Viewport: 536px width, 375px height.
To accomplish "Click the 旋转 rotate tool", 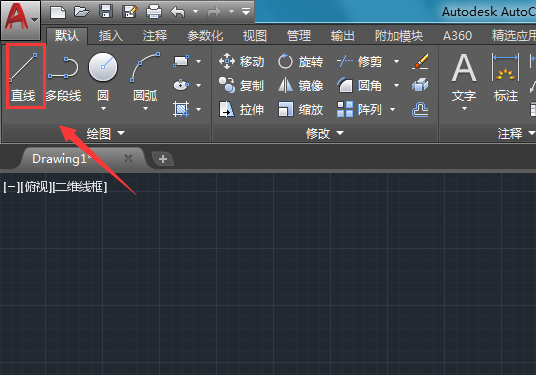I will pos(300,62).
